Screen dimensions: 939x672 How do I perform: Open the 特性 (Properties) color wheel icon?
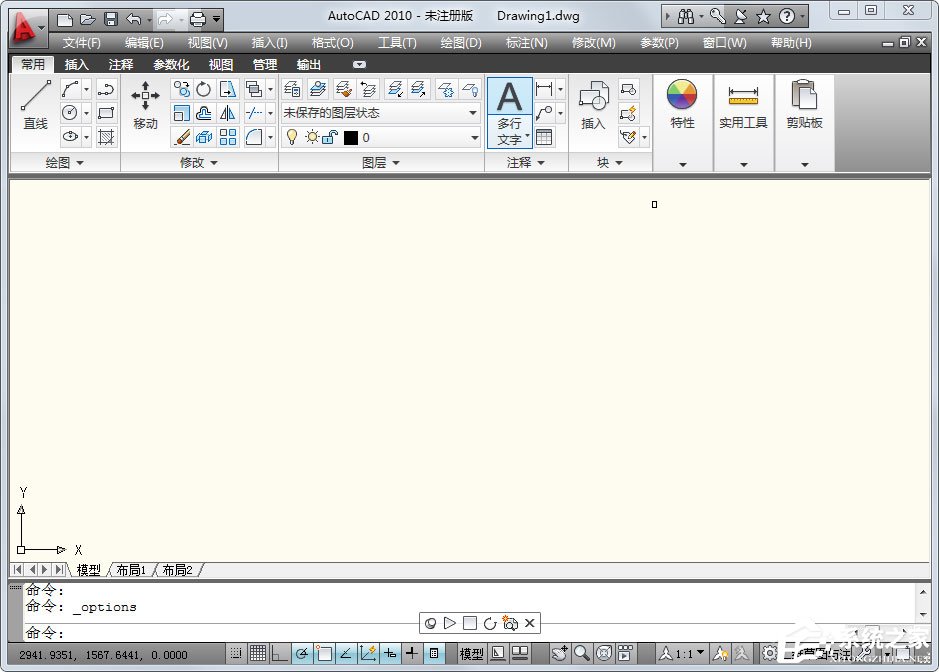pos(681,95)
